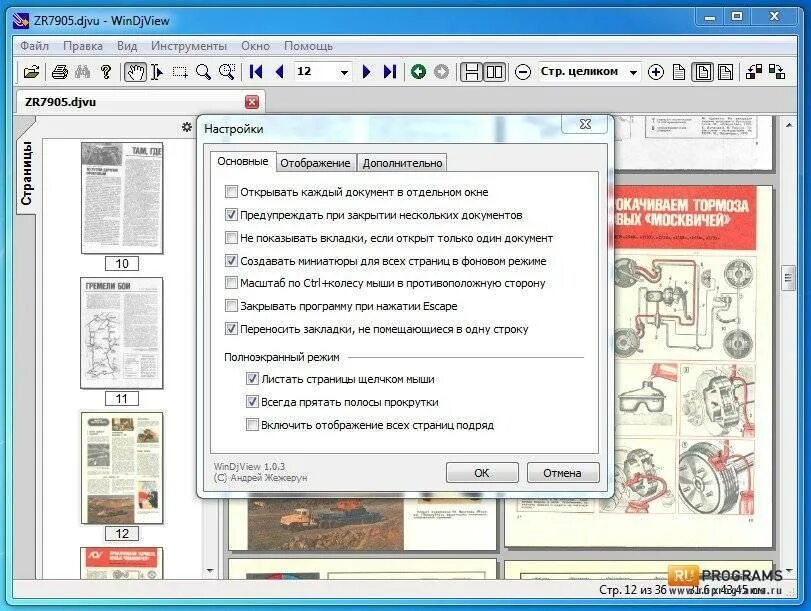Click the Отмена button
The image size is (811, 611).
point(562,473)
